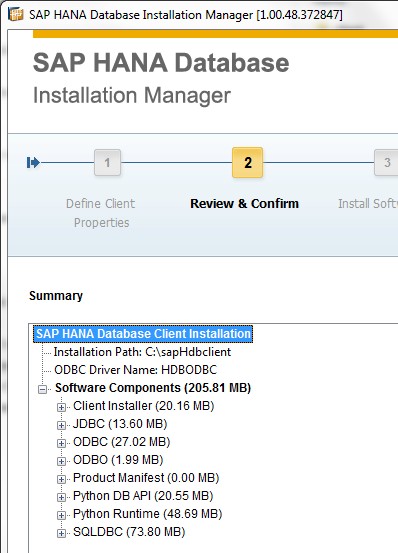Viewport: 398px width, 553px height.
Task: Select Python Runtime (48.69 MB) row
Action: 147,514
